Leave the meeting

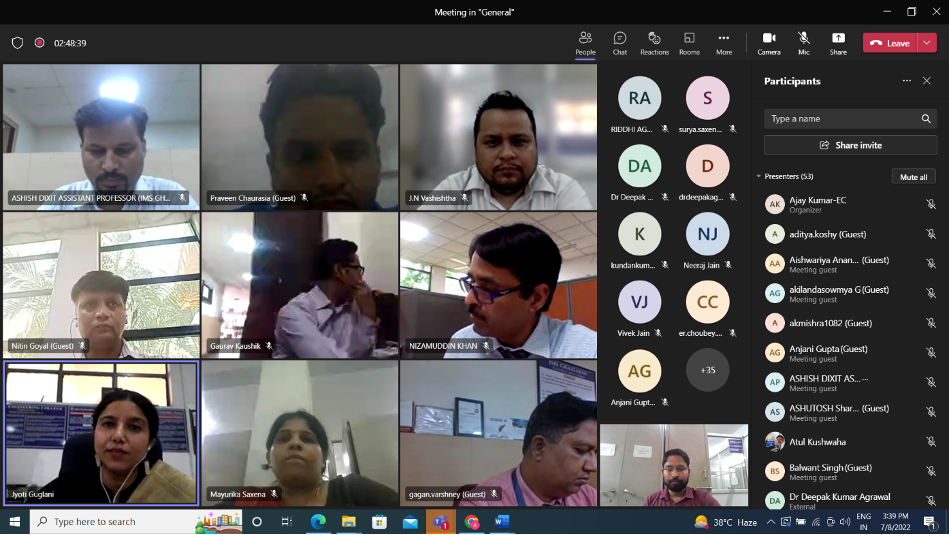(890, 43)
